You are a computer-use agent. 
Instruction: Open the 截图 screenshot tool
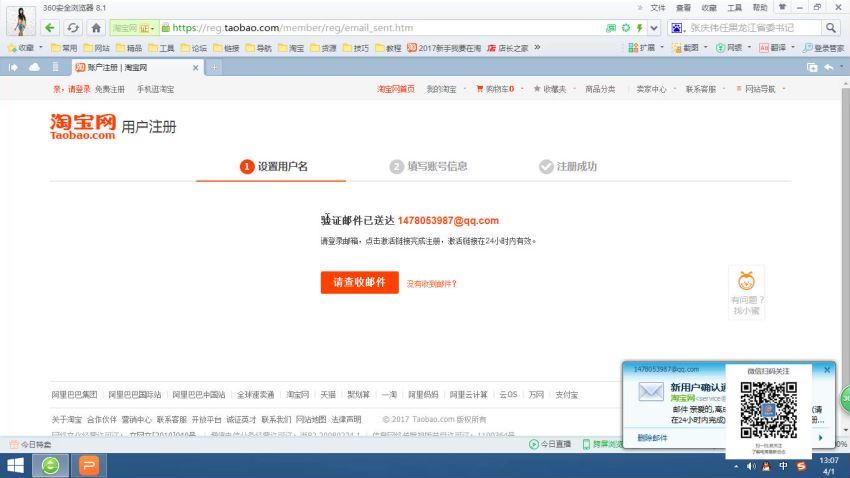[x=690, y=48]
